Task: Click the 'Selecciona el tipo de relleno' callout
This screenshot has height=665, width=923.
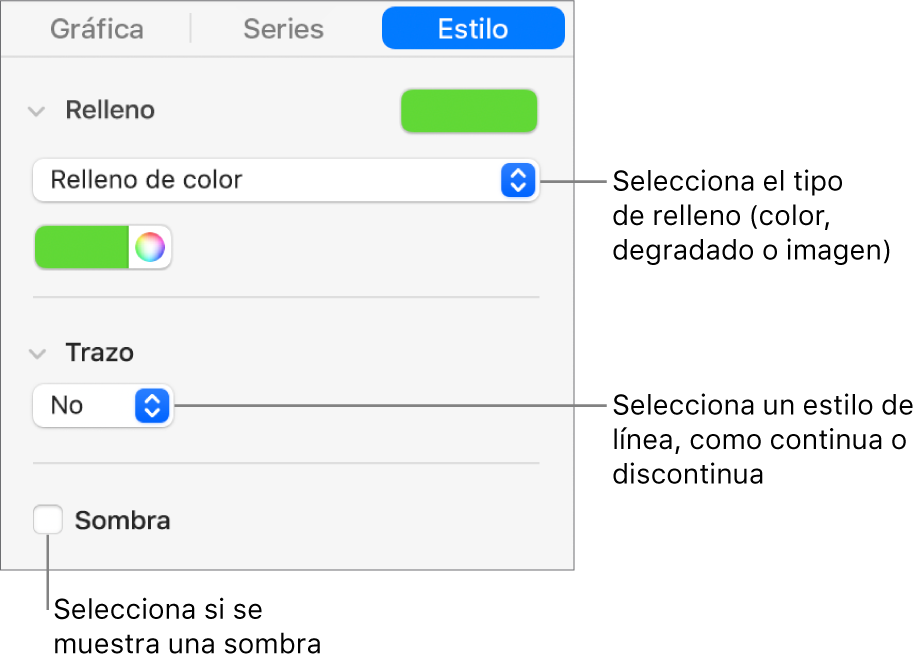Action: (750, 217)
